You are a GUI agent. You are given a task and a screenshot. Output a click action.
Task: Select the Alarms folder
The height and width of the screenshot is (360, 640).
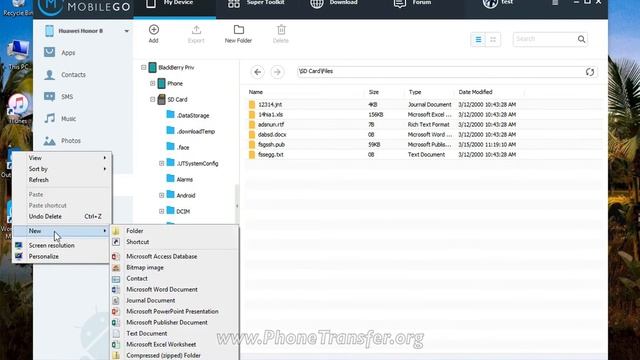(x=180, y=179)
